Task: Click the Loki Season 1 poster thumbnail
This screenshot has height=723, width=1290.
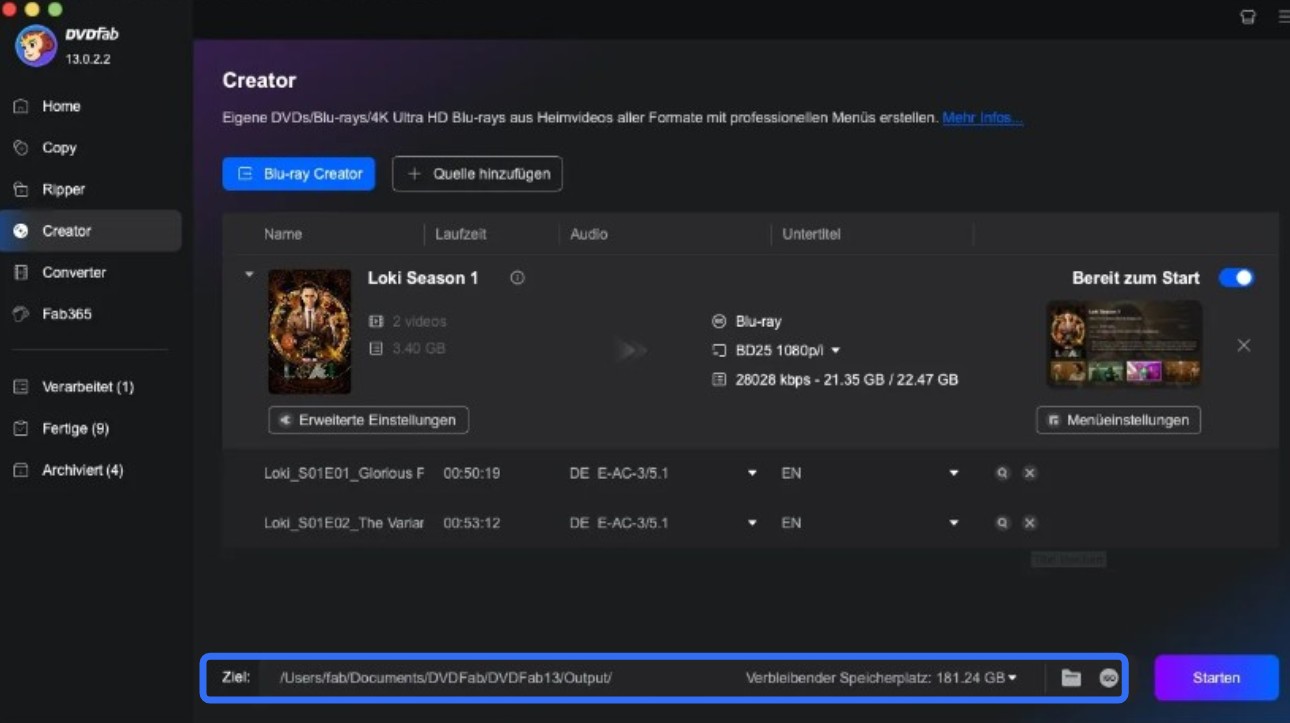Action: point(310,331)
